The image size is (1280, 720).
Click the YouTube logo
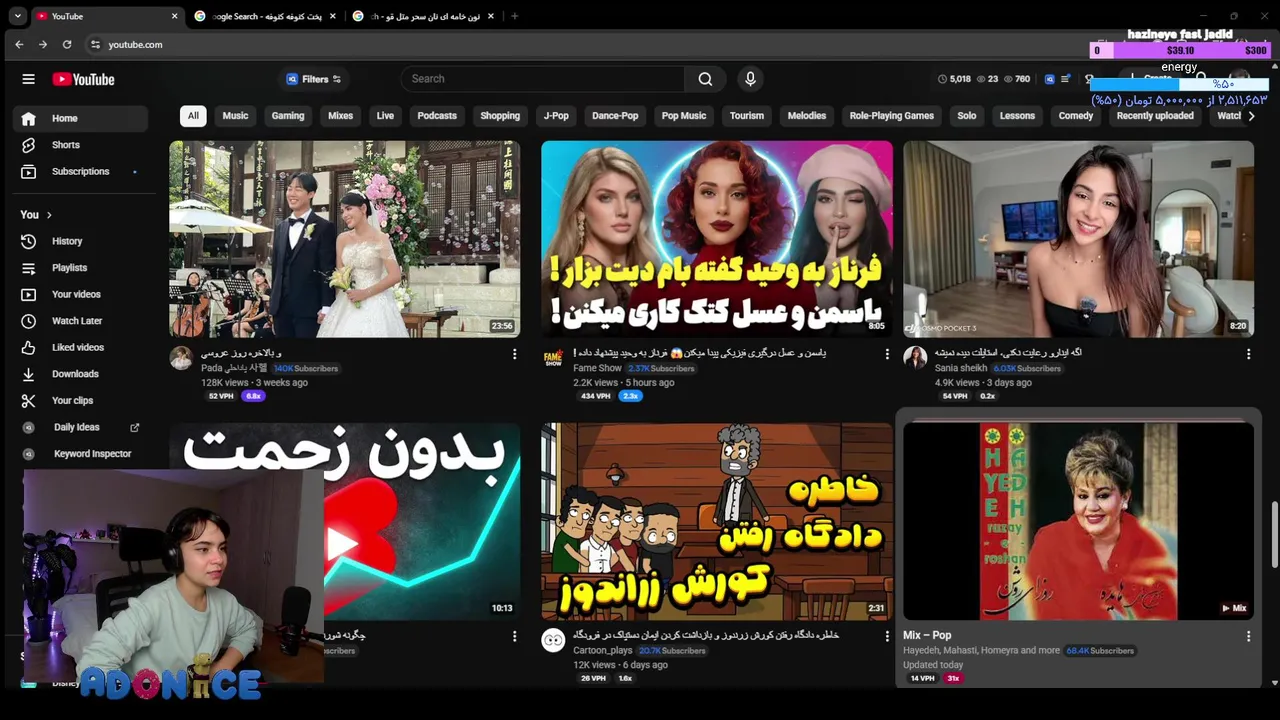pyautogui.click(x=84, y=79)
